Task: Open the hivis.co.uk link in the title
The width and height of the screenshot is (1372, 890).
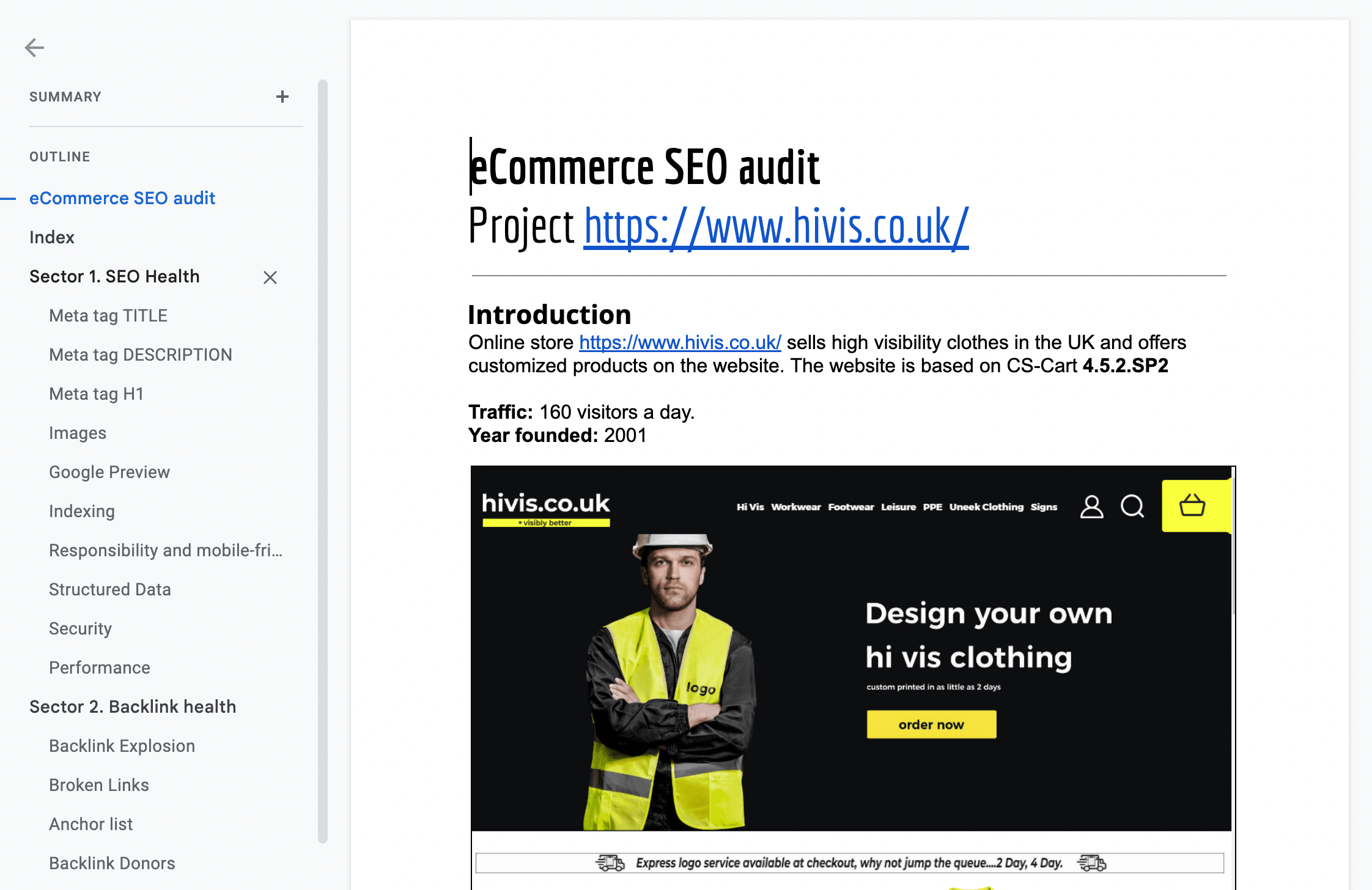Action: [776, 227]
